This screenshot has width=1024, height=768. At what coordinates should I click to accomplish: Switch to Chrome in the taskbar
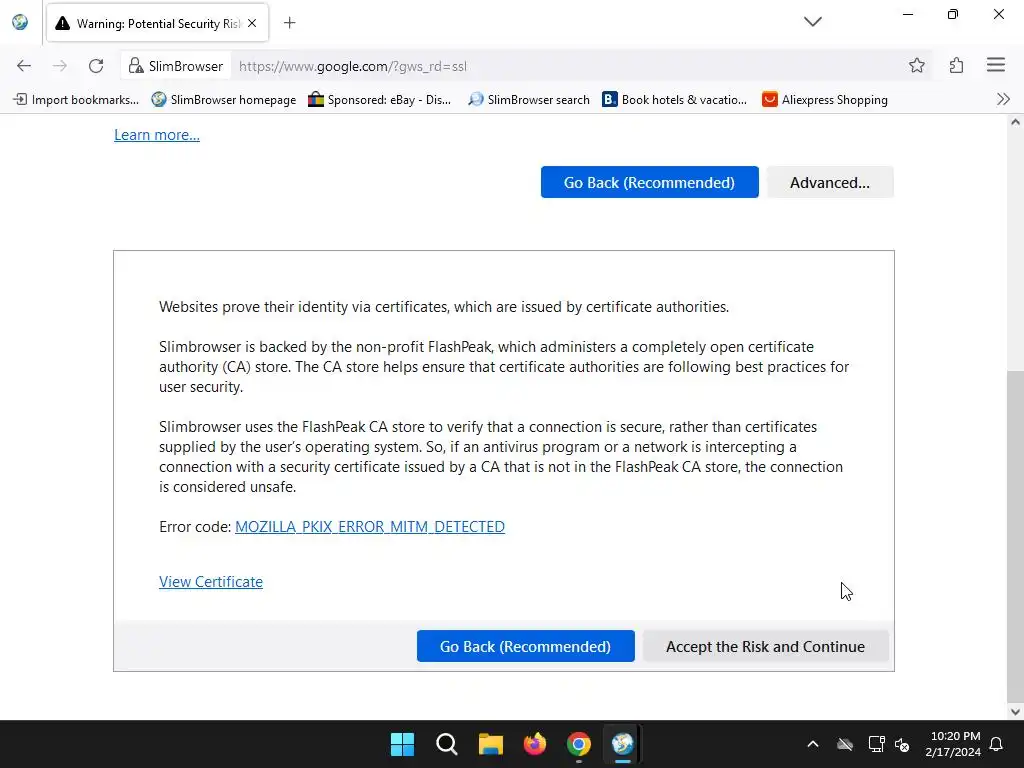tap(579, 744)
